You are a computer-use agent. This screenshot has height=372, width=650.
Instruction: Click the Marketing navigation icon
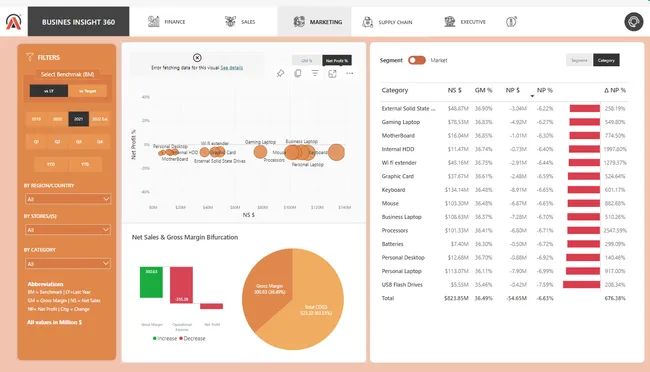(x=299, y=22)
